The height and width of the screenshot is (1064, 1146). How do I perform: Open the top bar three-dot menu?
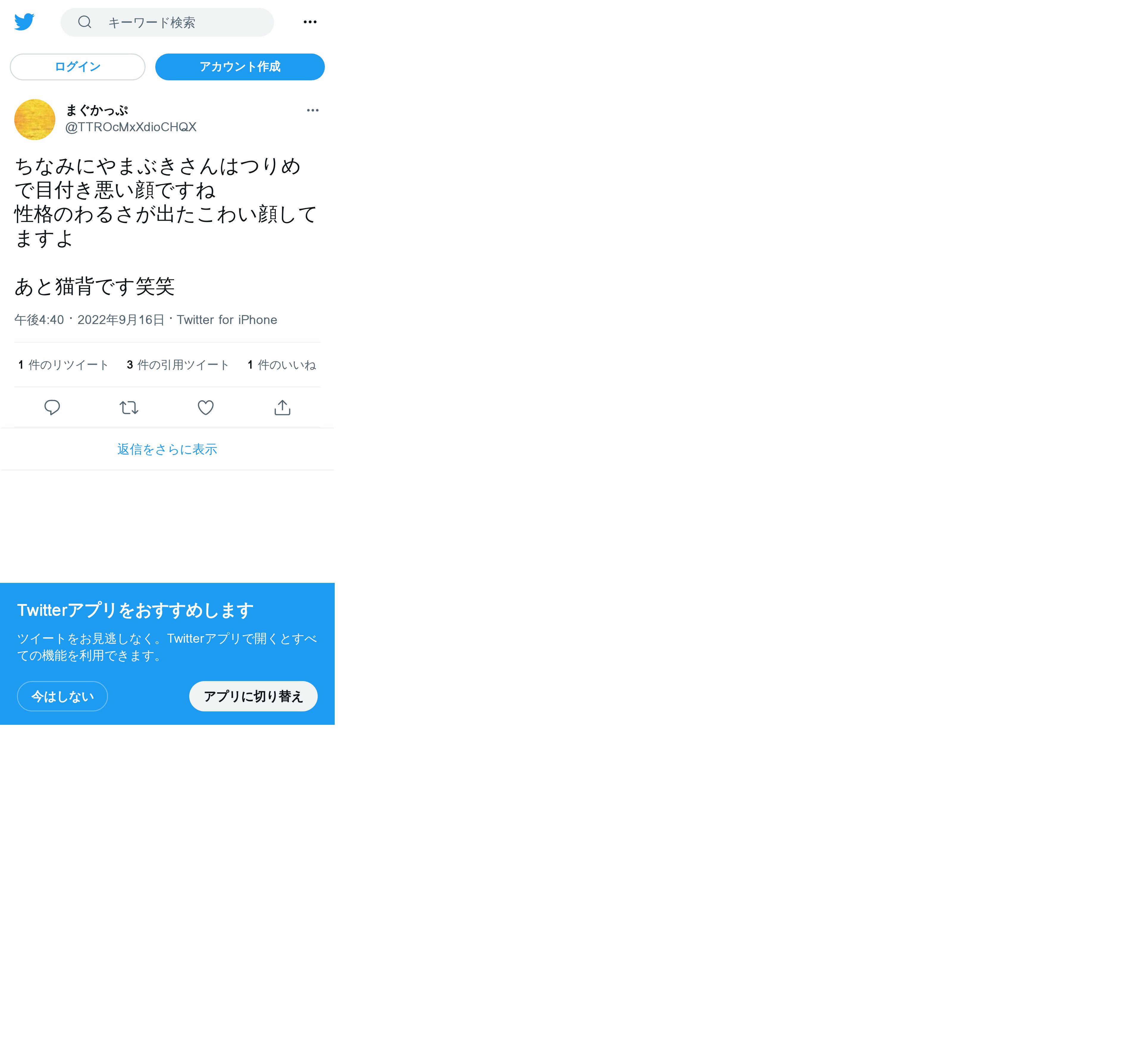click(310, 22)
